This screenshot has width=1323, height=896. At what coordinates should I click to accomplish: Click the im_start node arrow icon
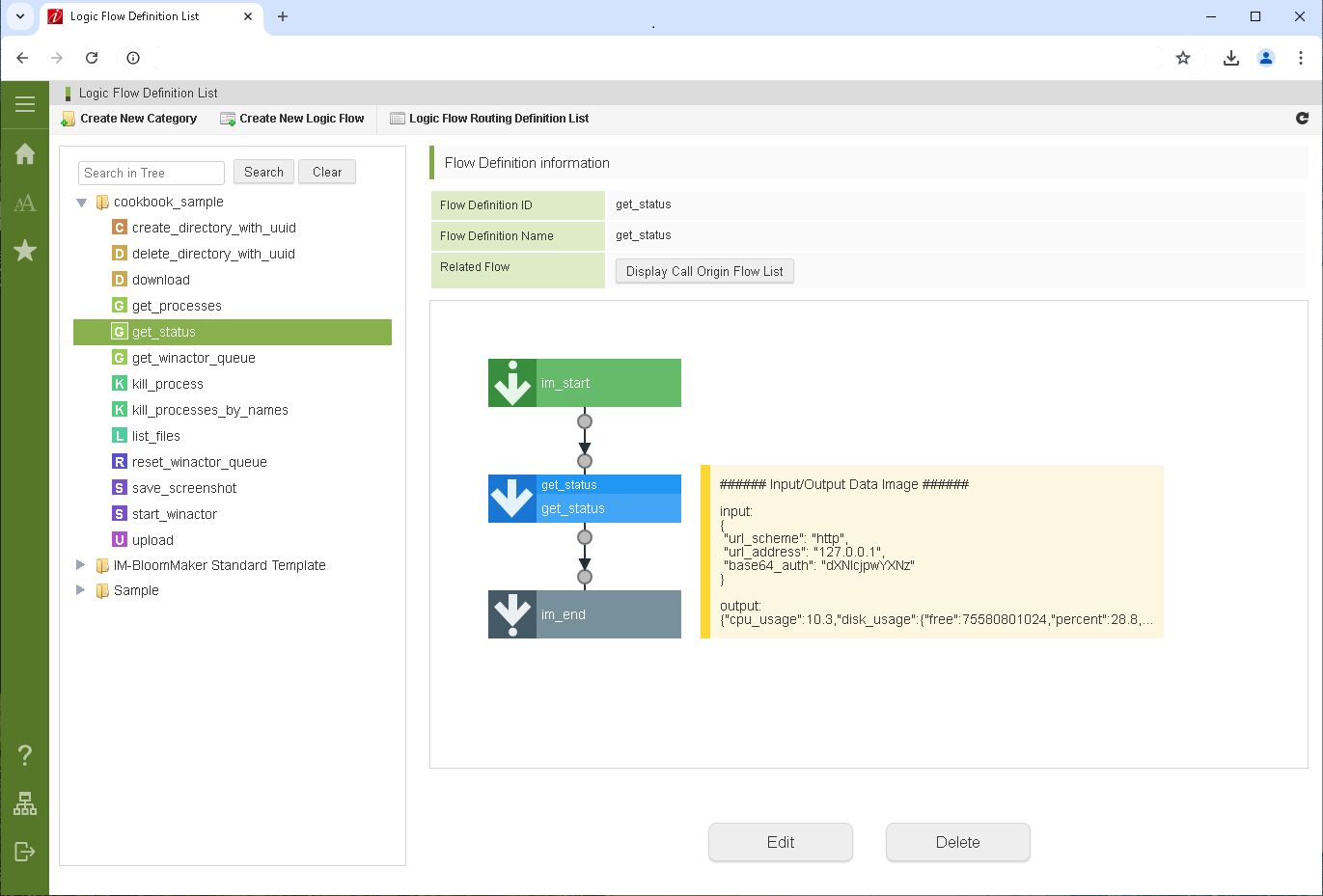tap(512, 383)
